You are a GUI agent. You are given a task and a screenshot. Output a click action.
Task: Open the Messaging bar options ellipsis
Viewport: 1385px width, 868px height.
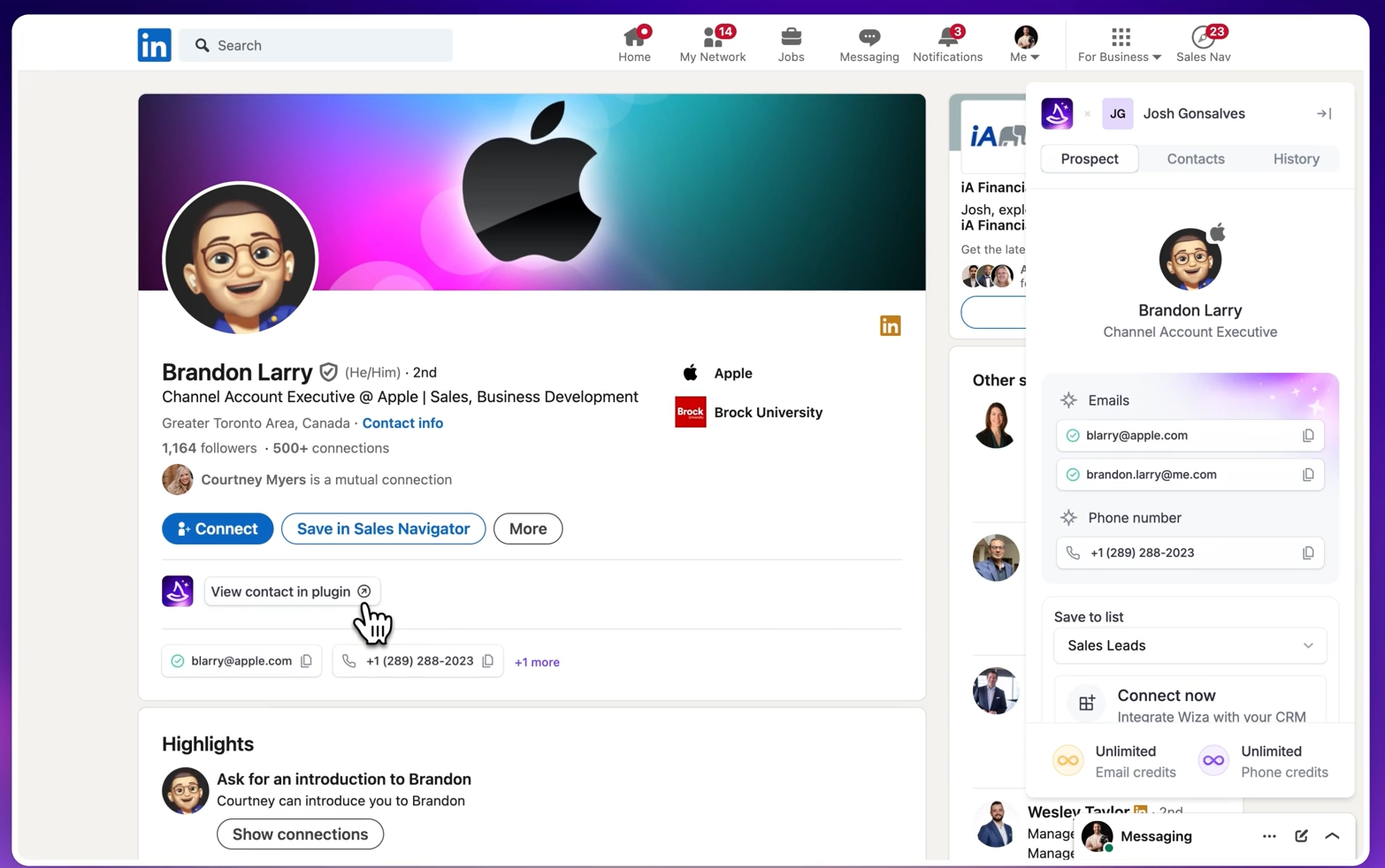[1269, 836]
